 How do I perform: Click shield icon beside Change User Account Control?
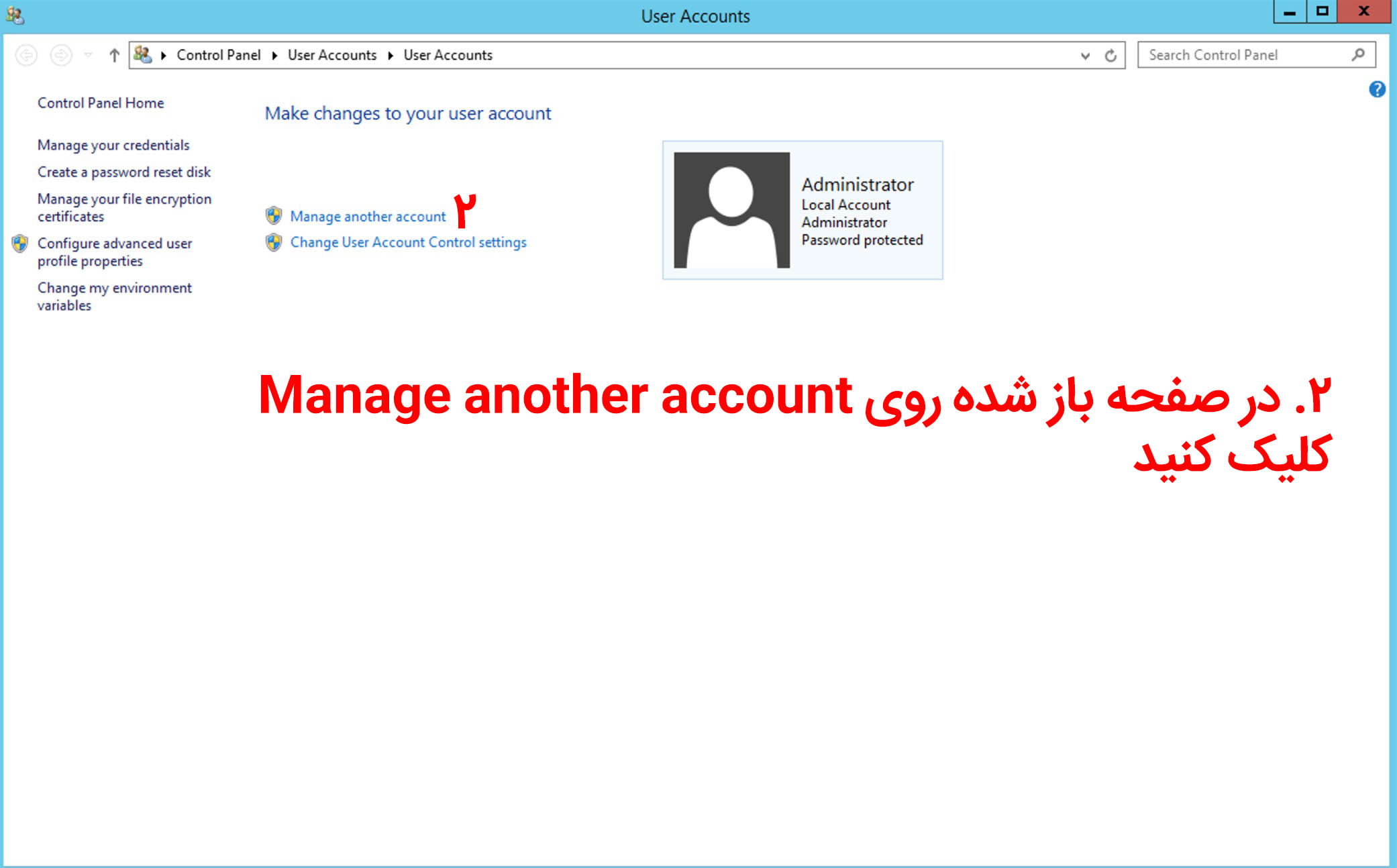[x=274, y=242]
